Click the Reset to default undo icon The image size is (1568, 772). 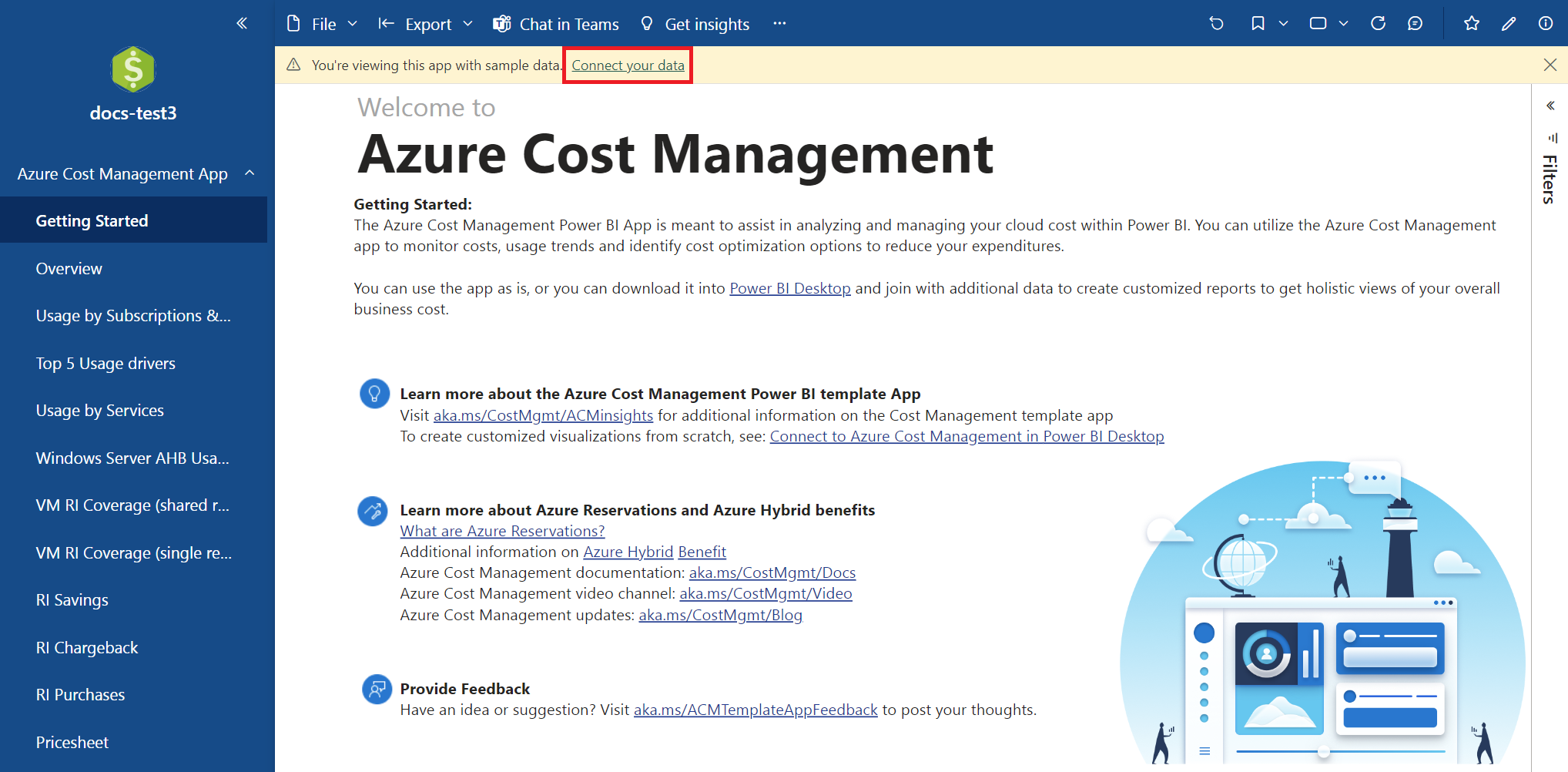[1216, 24]
